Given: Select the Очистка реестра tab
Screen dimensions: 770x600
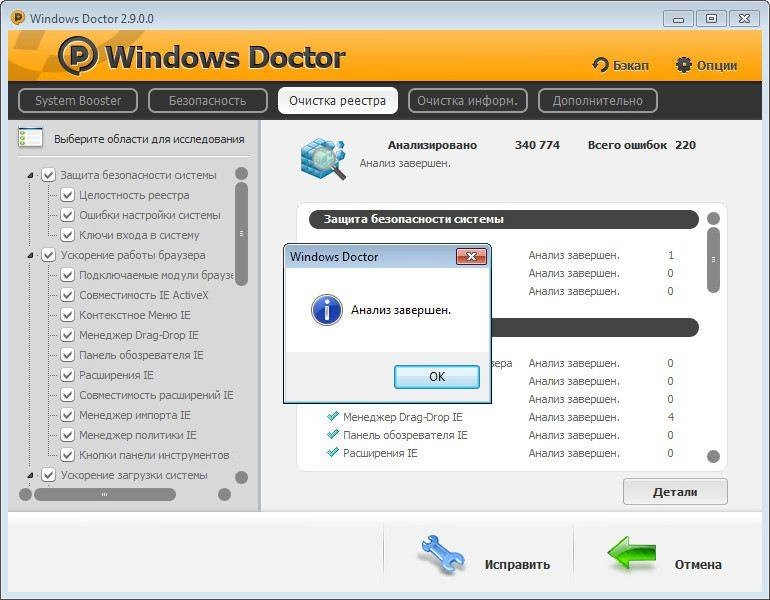Looking at the screenshot, I should pyautogui.click(x=338, y=101).
